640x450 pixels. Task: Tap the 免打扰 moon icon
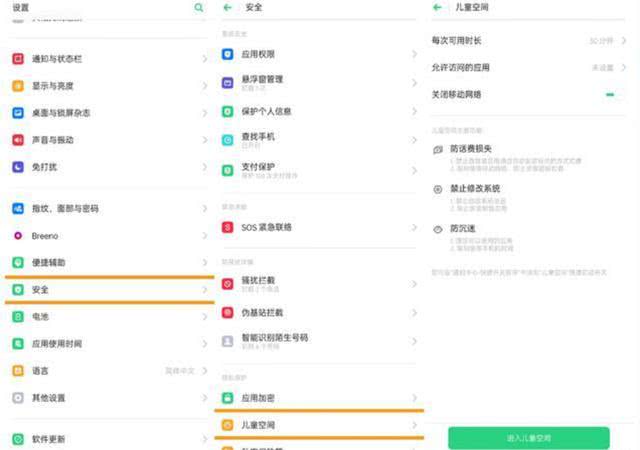(18, 167)
